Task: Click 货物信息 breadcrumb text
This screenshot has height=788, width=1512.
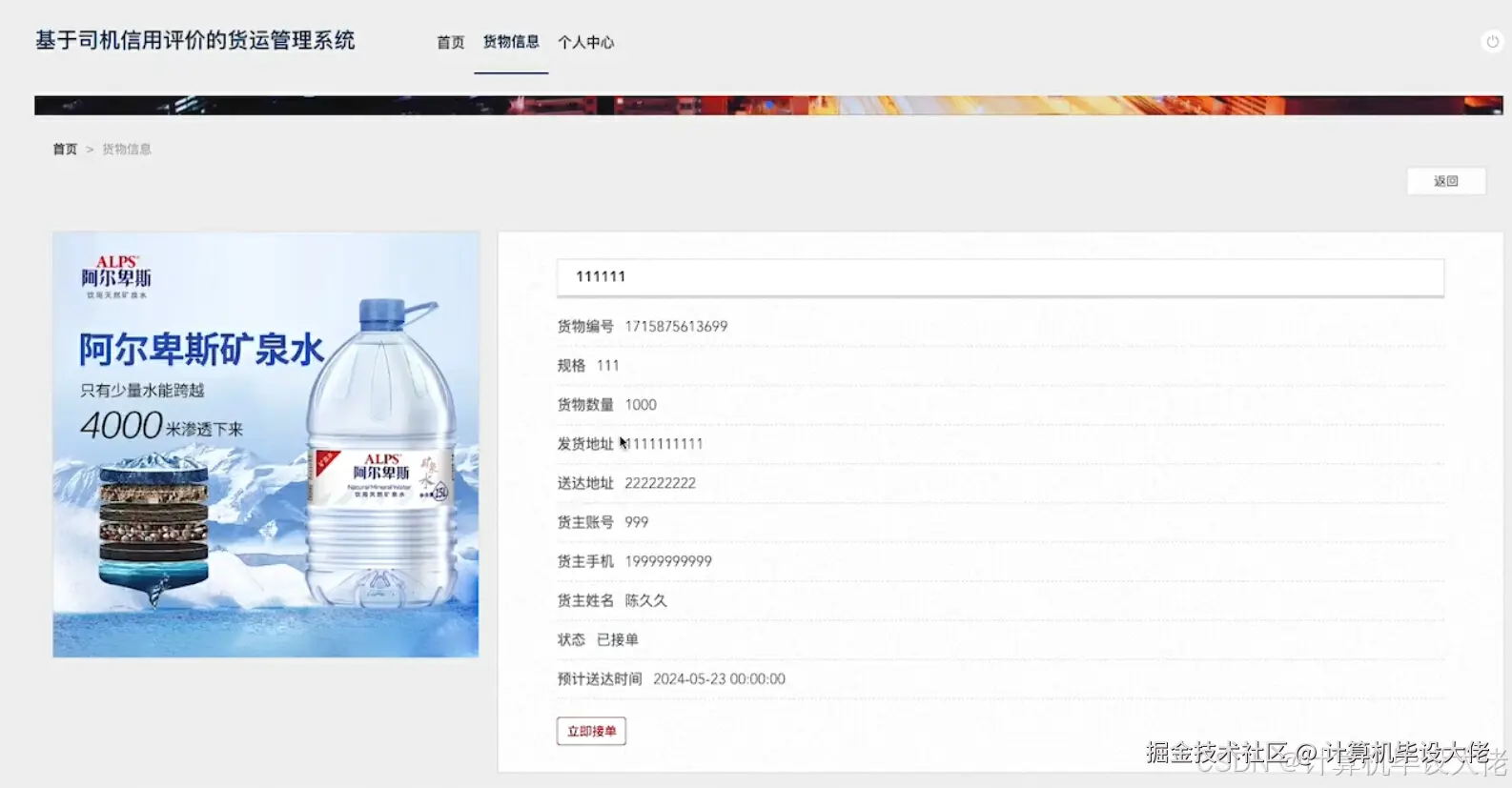Action: [x=127, y=149]
